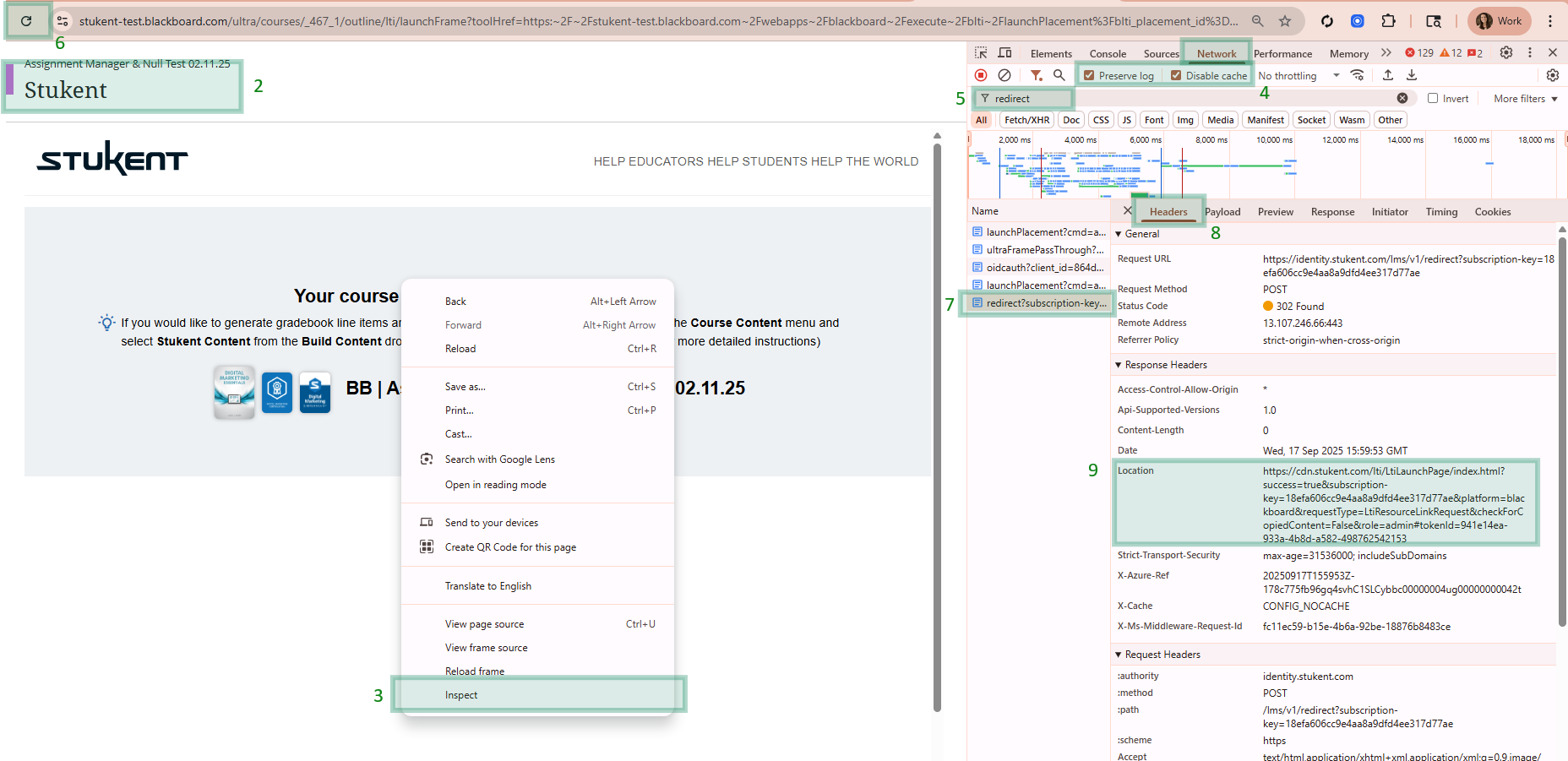Choose Inspect from the context menu

coord(537,695)
